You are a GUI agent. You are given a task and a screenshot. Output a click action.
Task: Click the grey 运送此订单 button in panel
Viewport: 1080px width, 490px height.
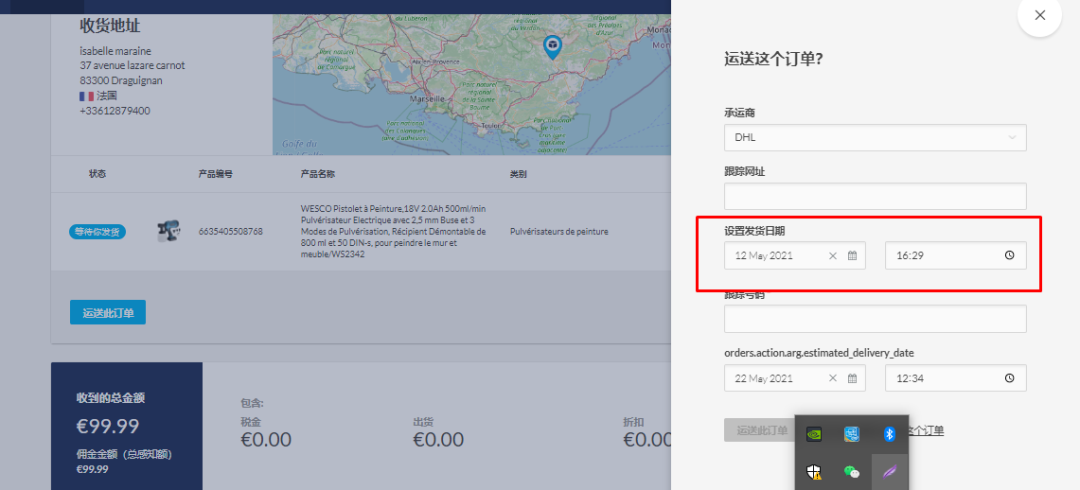pos(759,430)
